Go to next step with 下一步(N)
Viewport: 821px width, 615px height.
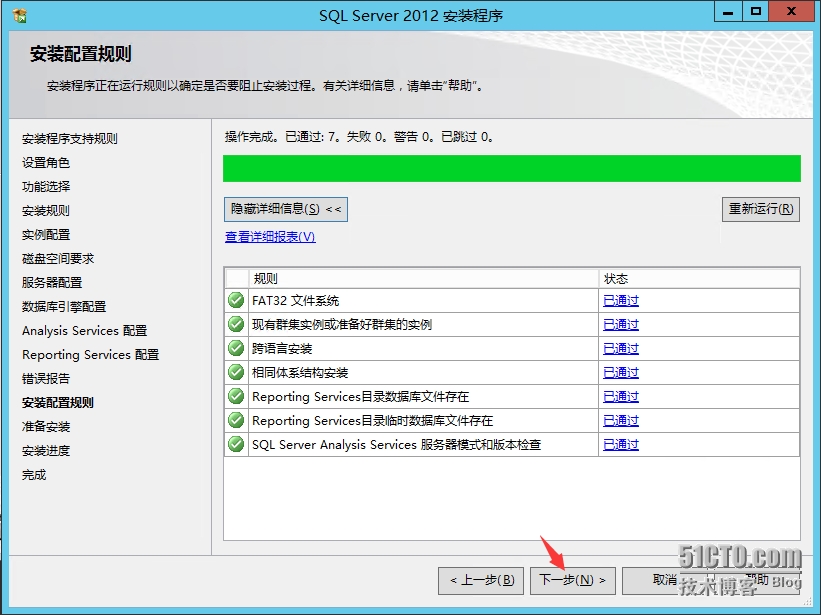coord(573,580)
